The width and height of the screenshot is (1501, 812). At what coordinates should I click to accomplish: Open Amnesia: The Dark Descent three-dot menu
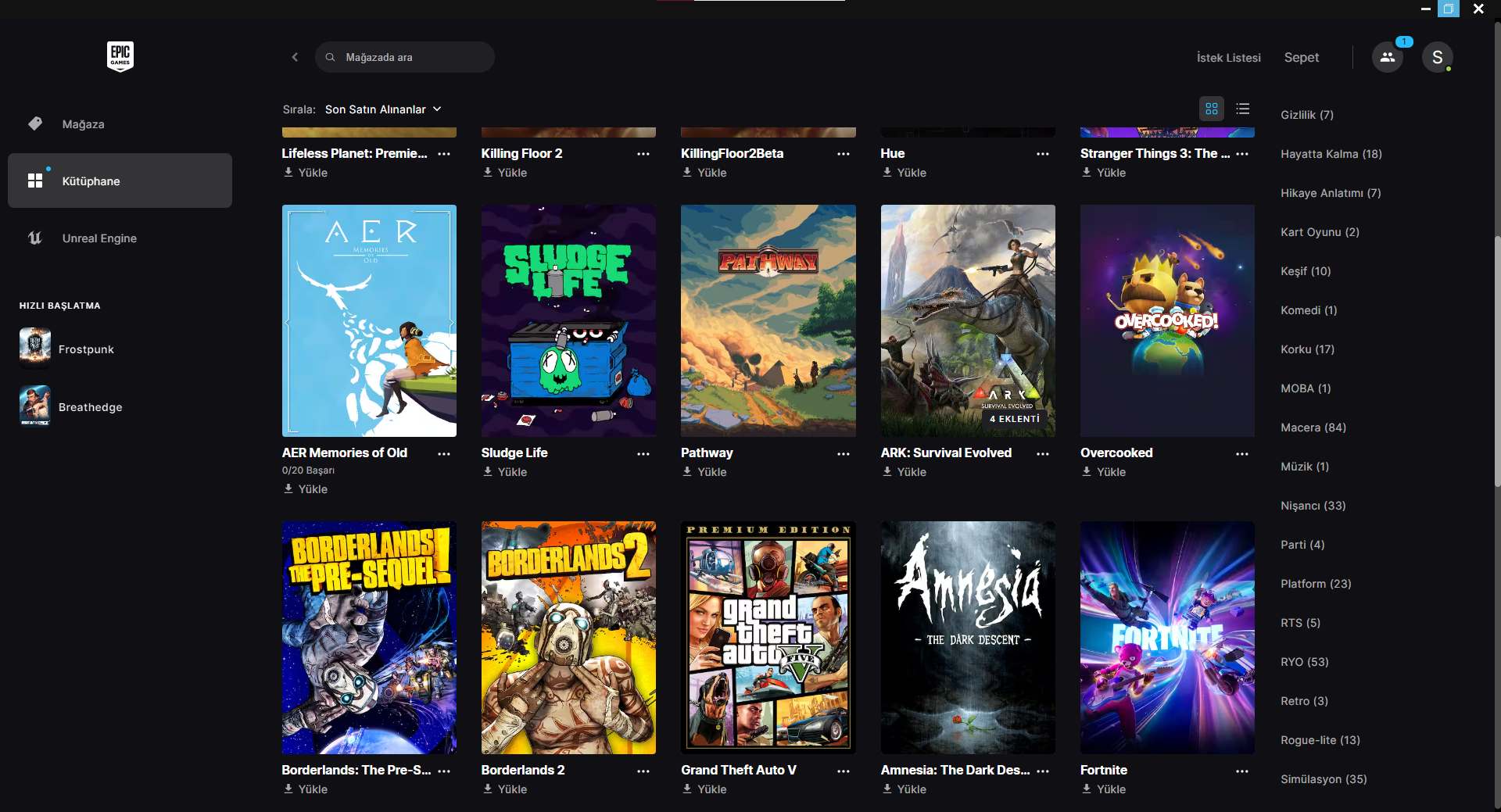click(x=1043, y=771)
